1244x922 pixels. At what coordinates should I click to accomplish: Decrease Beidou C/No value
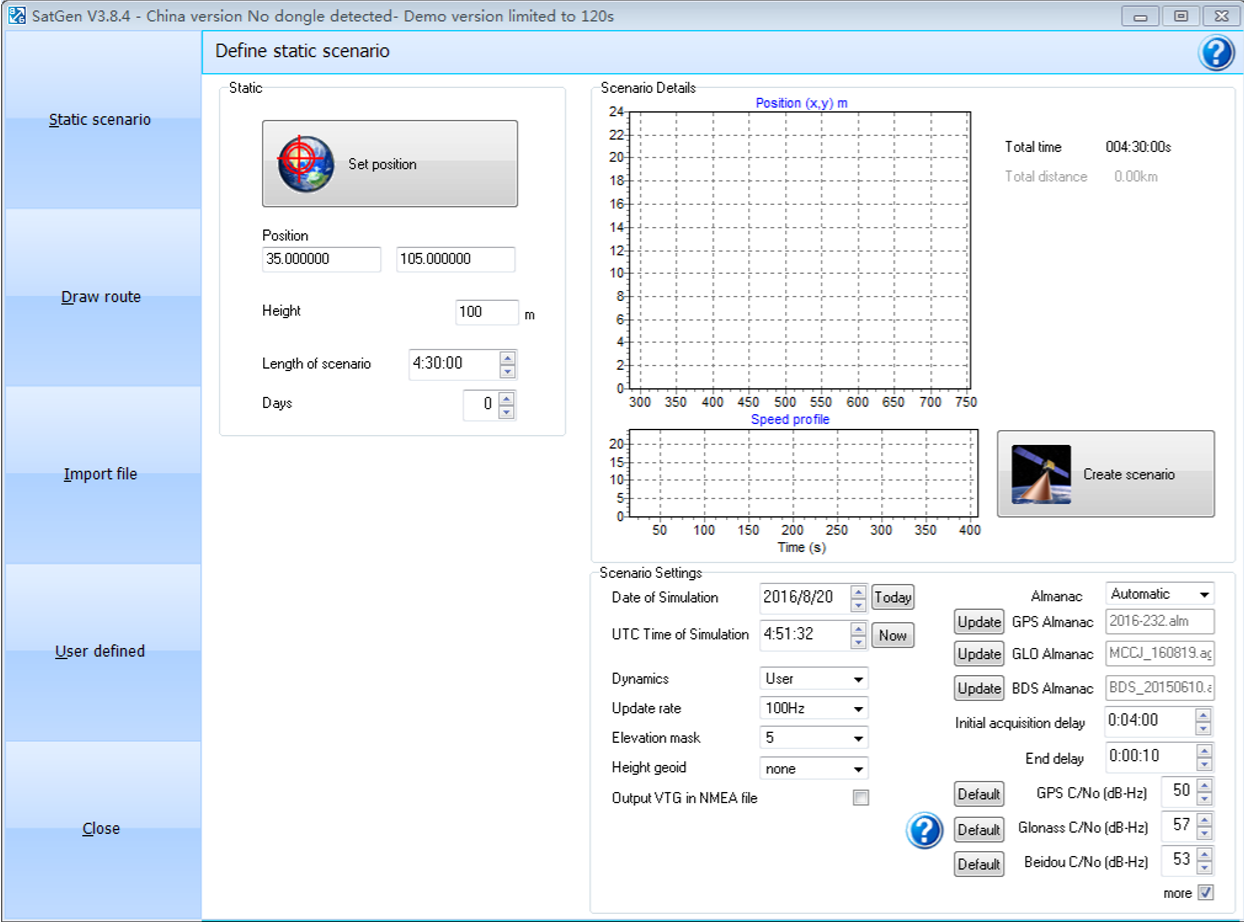[x=1204, y=867]
